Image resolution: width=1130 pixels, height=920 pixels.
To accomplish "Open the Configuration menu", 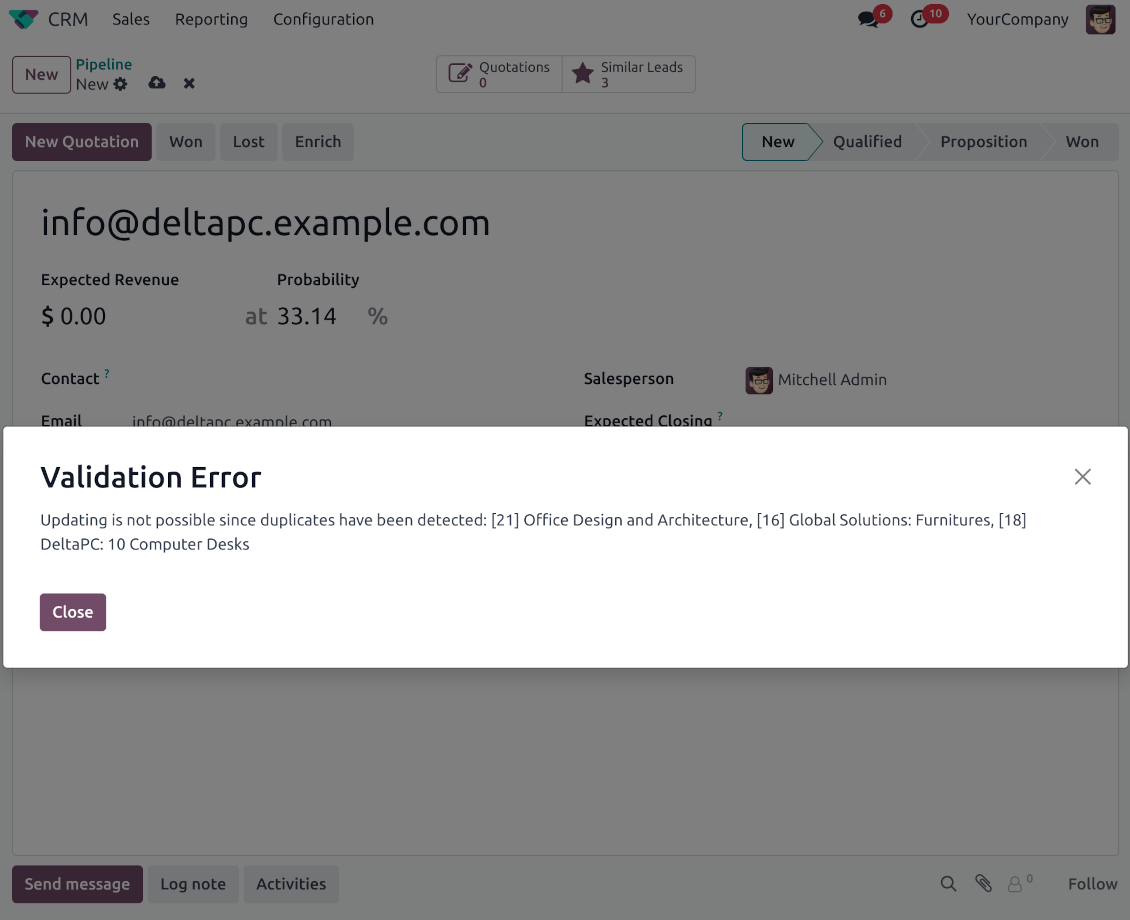I will (323, 19).
